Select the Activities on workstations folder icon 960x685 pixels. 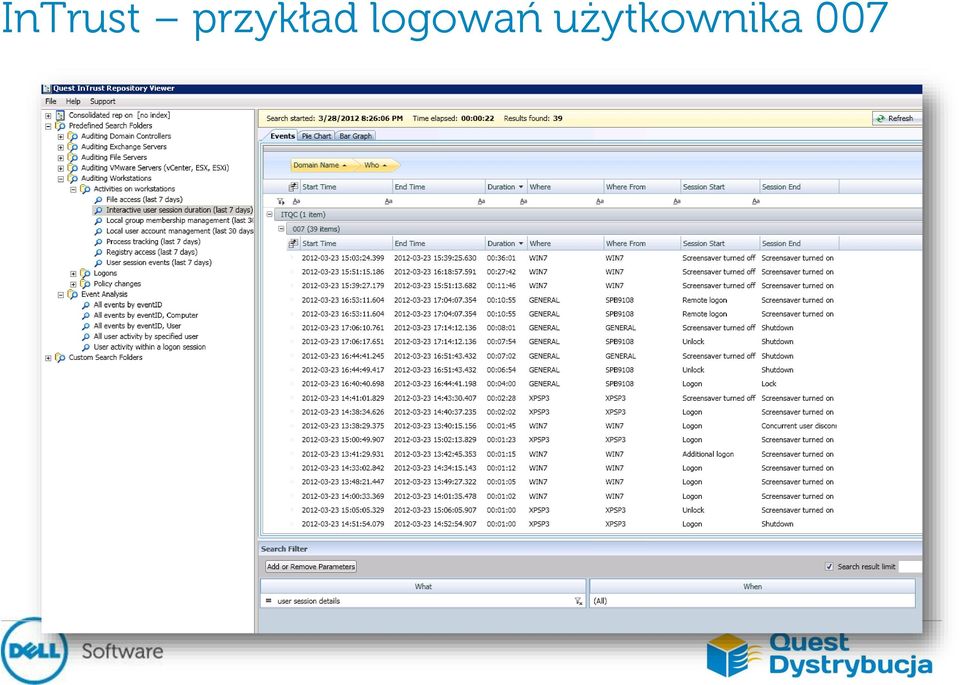[85, 189]
